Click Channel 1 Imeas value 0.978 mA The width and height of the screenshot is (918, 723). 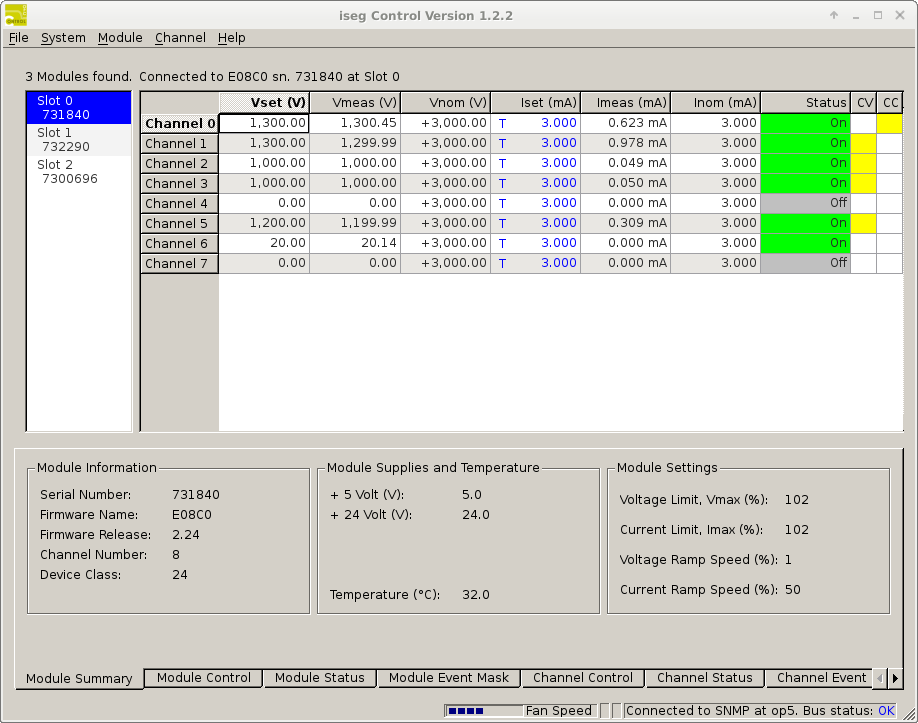pyautogui.click(x=637, y=143)
